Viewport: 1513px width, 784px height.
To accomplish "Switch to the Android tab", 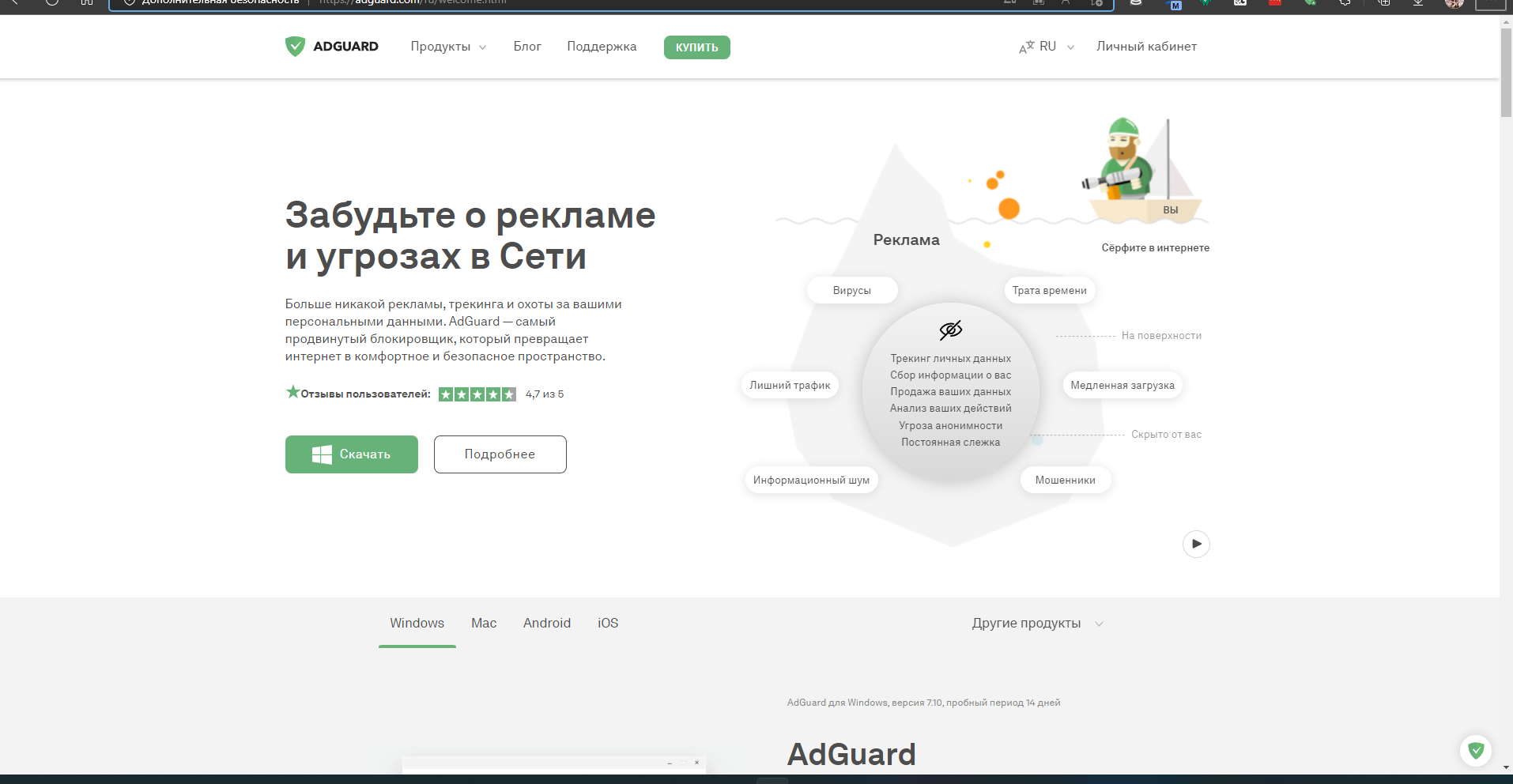I will pos(546,623).
